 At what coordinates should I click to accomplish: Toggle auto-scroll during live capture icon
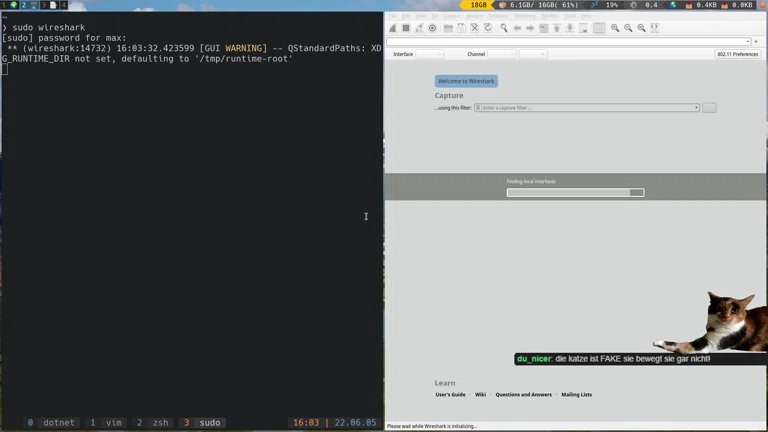(583, 28)
